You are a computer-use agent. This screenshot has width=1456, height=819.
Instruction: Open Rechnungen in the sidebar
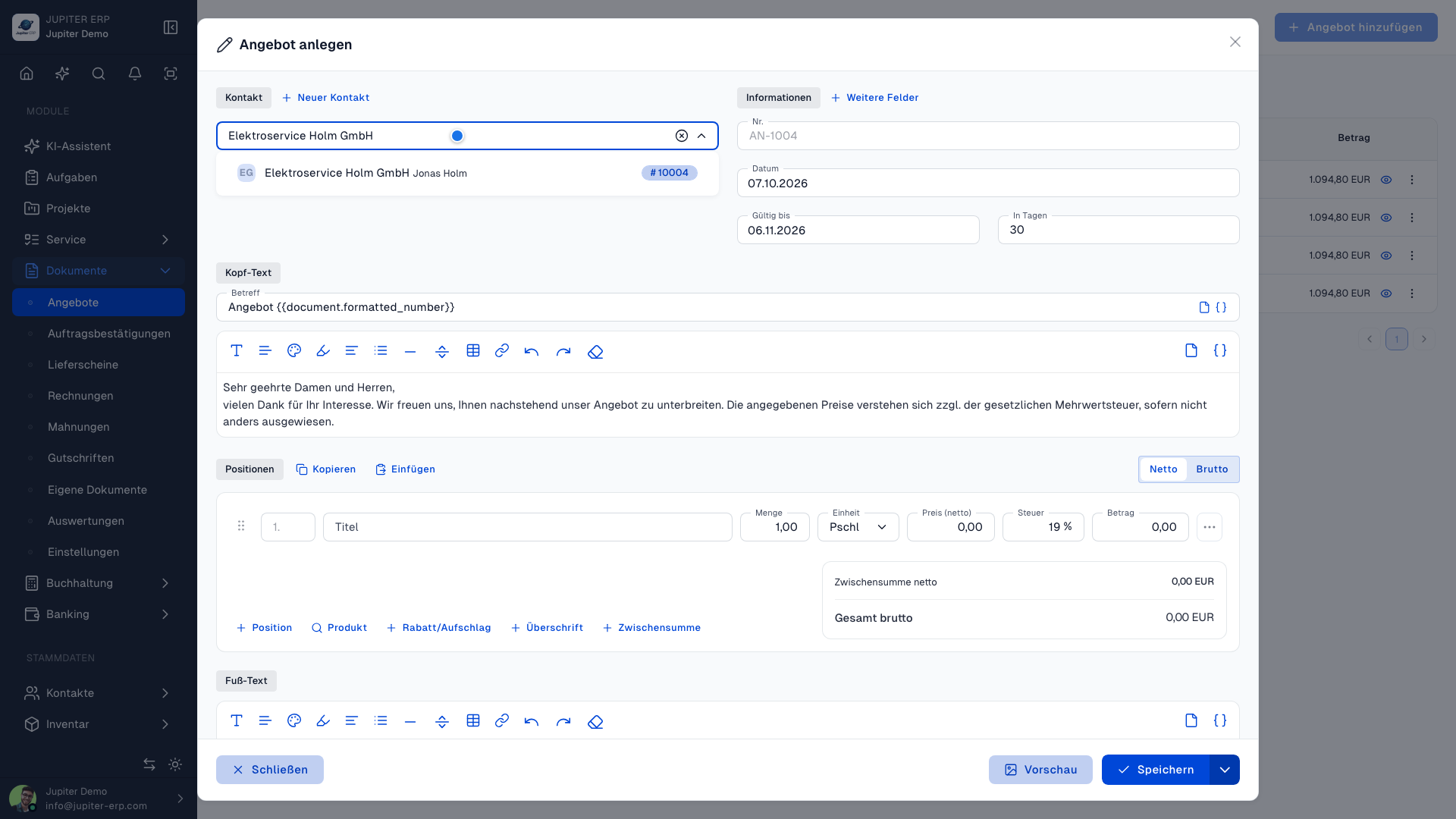point(99,396)
